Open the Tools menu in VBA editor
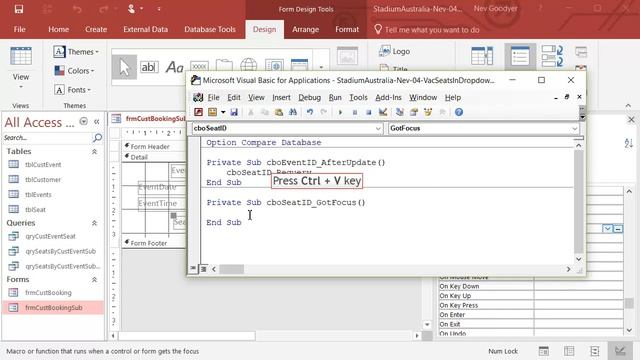Screen dimensions: 640x360 point(358,98)
